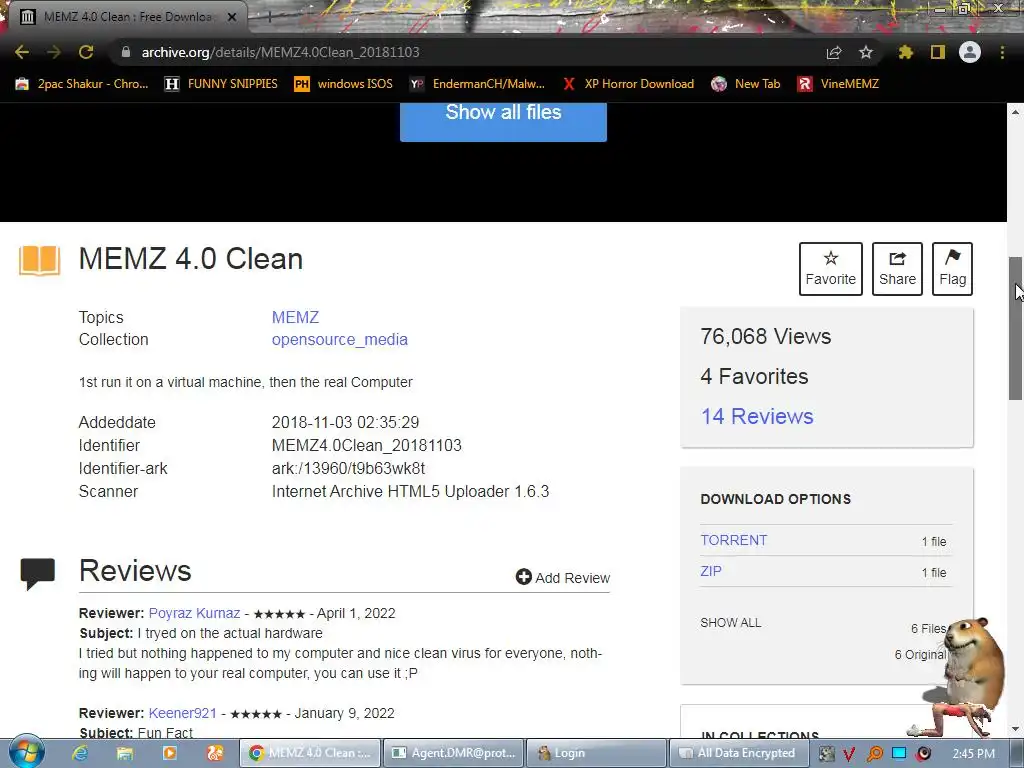Viewport: 1024px width, 768px height.
Task: Click the share-page icon in address bar
Action: pyautogui.click(x=834, y=52)
